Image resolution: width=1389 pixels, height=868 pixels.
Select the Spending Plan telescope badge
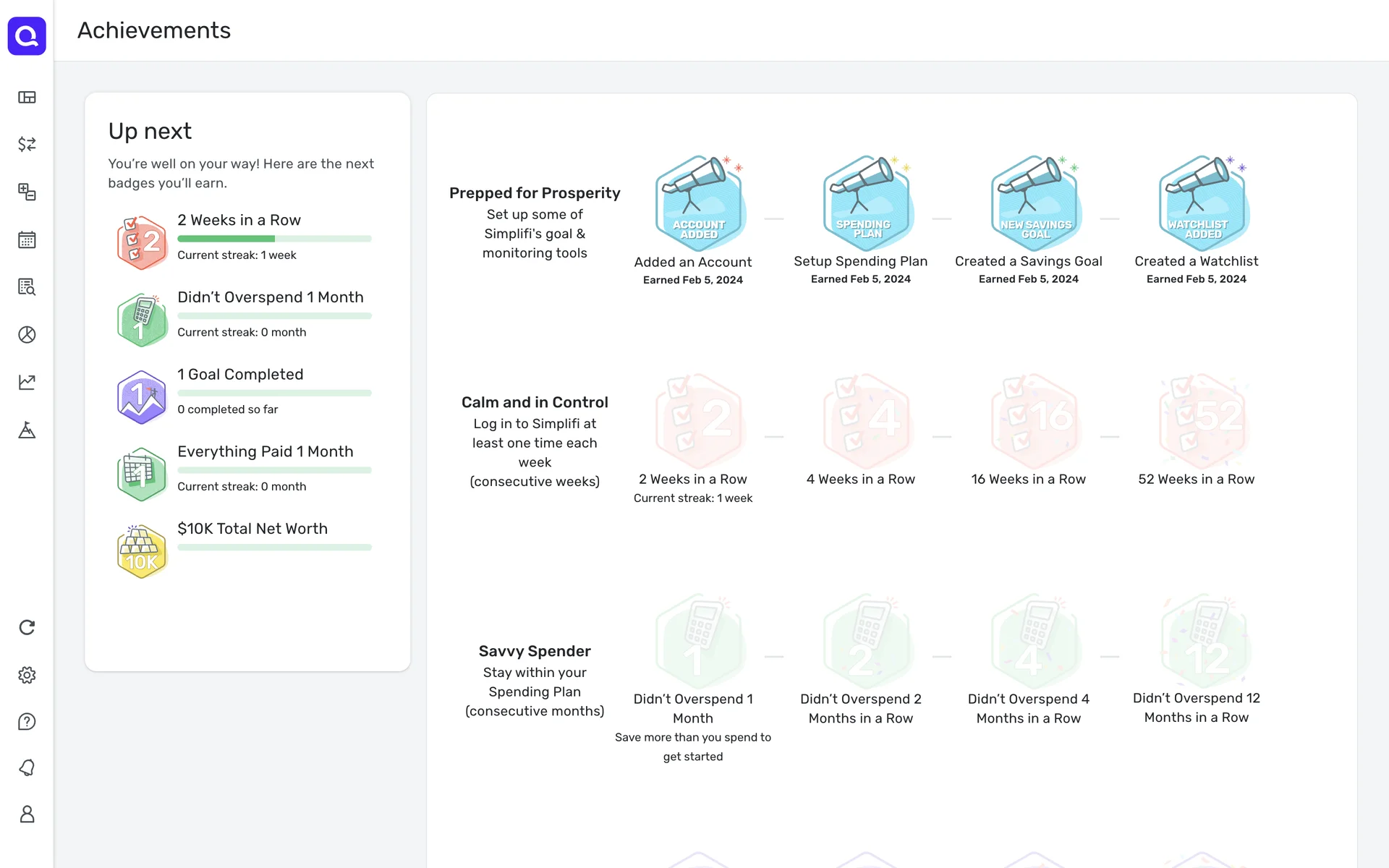pos(865,203)
